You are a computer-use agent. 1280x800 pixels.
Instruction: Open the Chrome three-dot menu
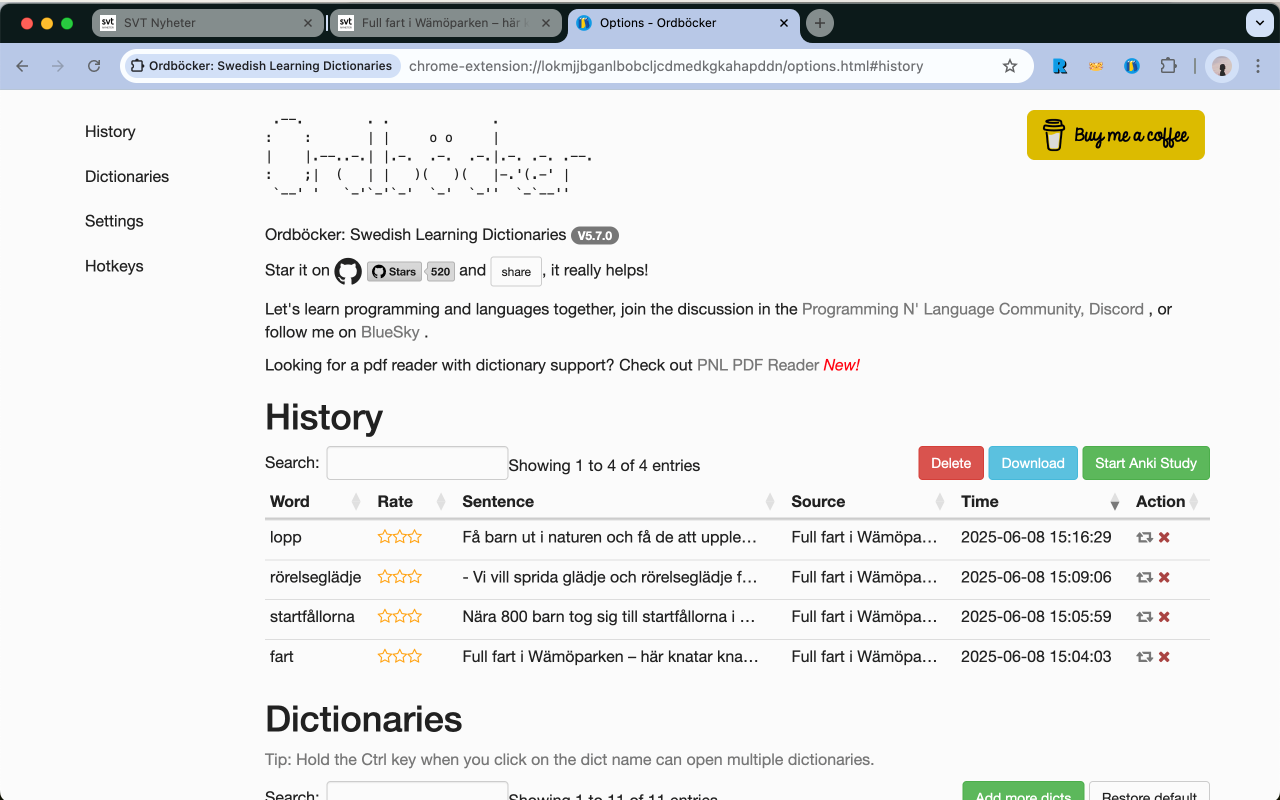pos(1256,66)
